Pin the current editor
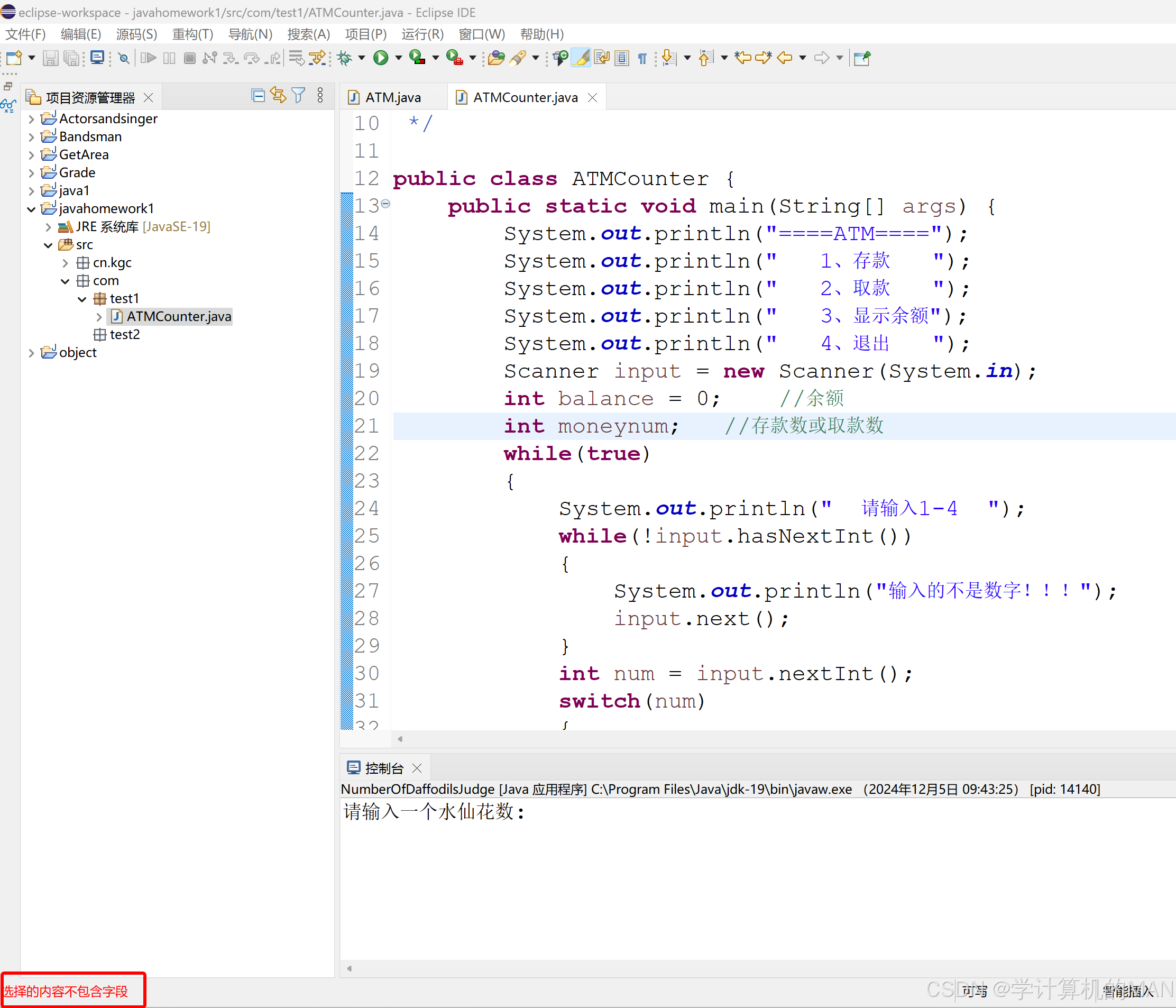This screenshot has height=1008, width=1176. point(861,57)
